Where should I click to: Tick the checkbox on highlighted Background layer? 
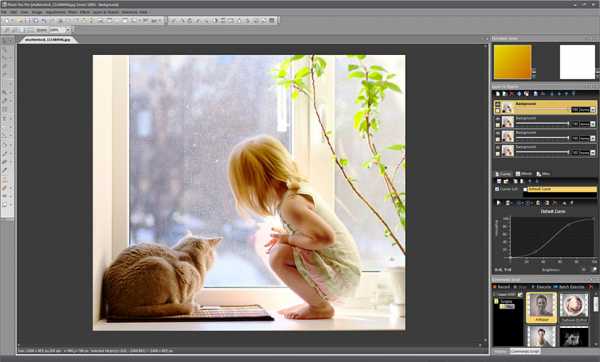[498, 111]
